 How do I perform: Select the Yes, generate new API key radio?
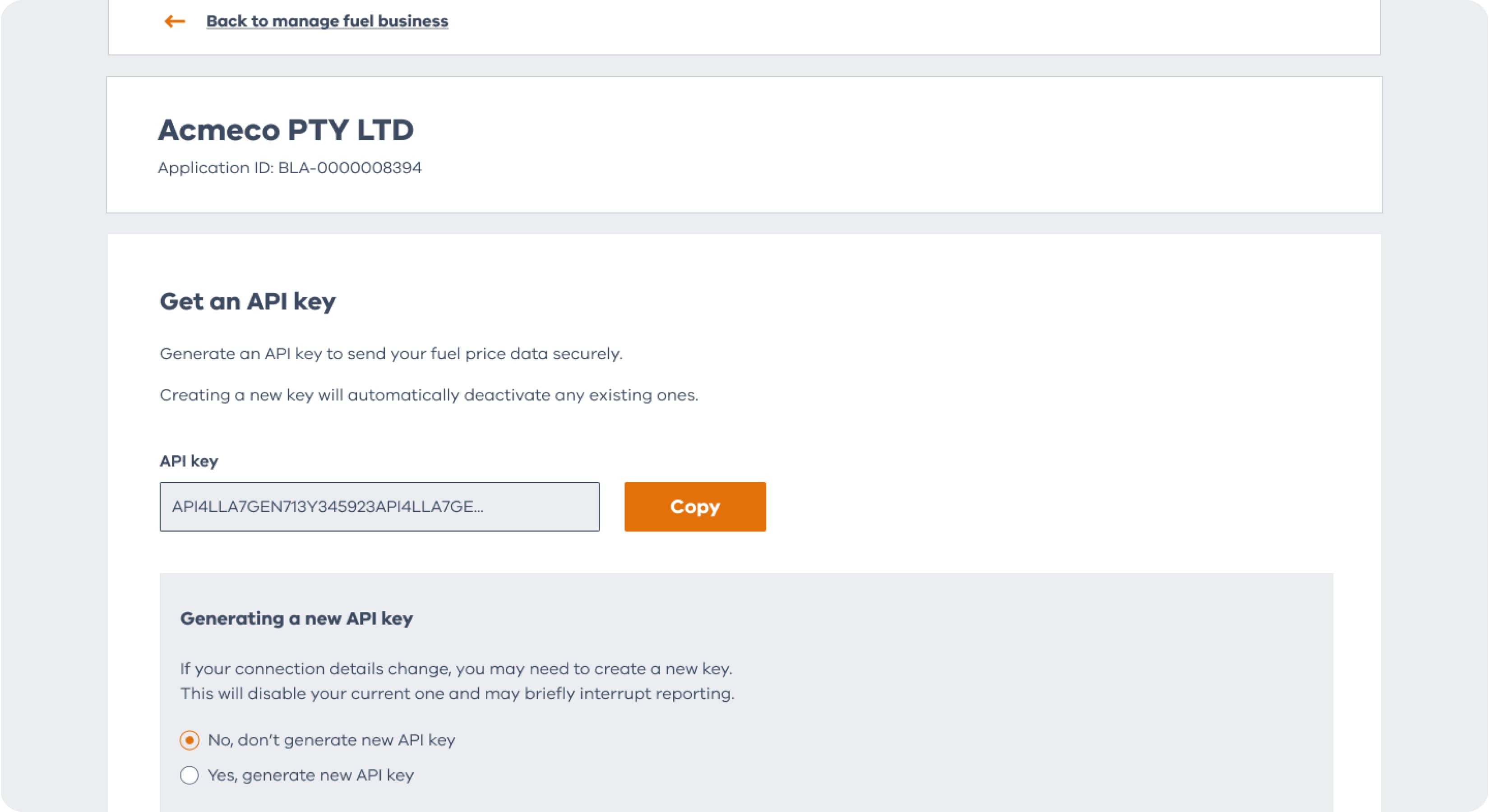click(190, 775)
